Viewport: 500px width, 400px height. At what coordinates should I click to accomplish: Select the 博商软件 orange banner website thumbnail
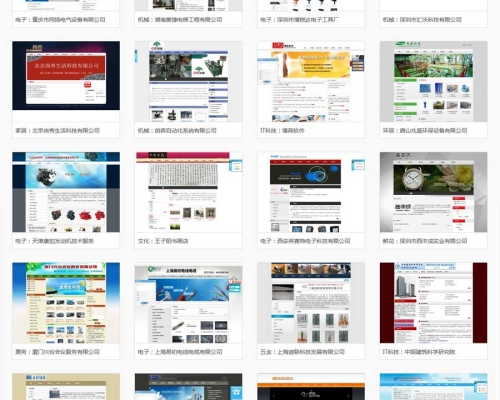[x=311, y=81]
